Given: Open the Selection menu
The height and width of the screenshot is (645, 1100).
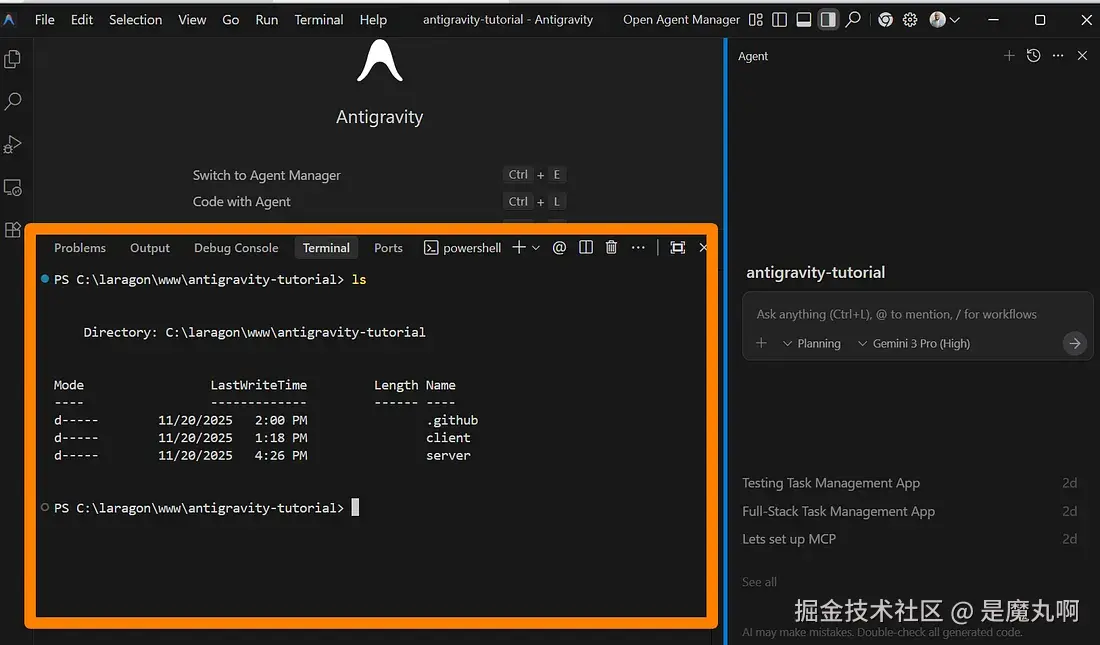Looking at the screenshot, I should [x=135, y=20].
